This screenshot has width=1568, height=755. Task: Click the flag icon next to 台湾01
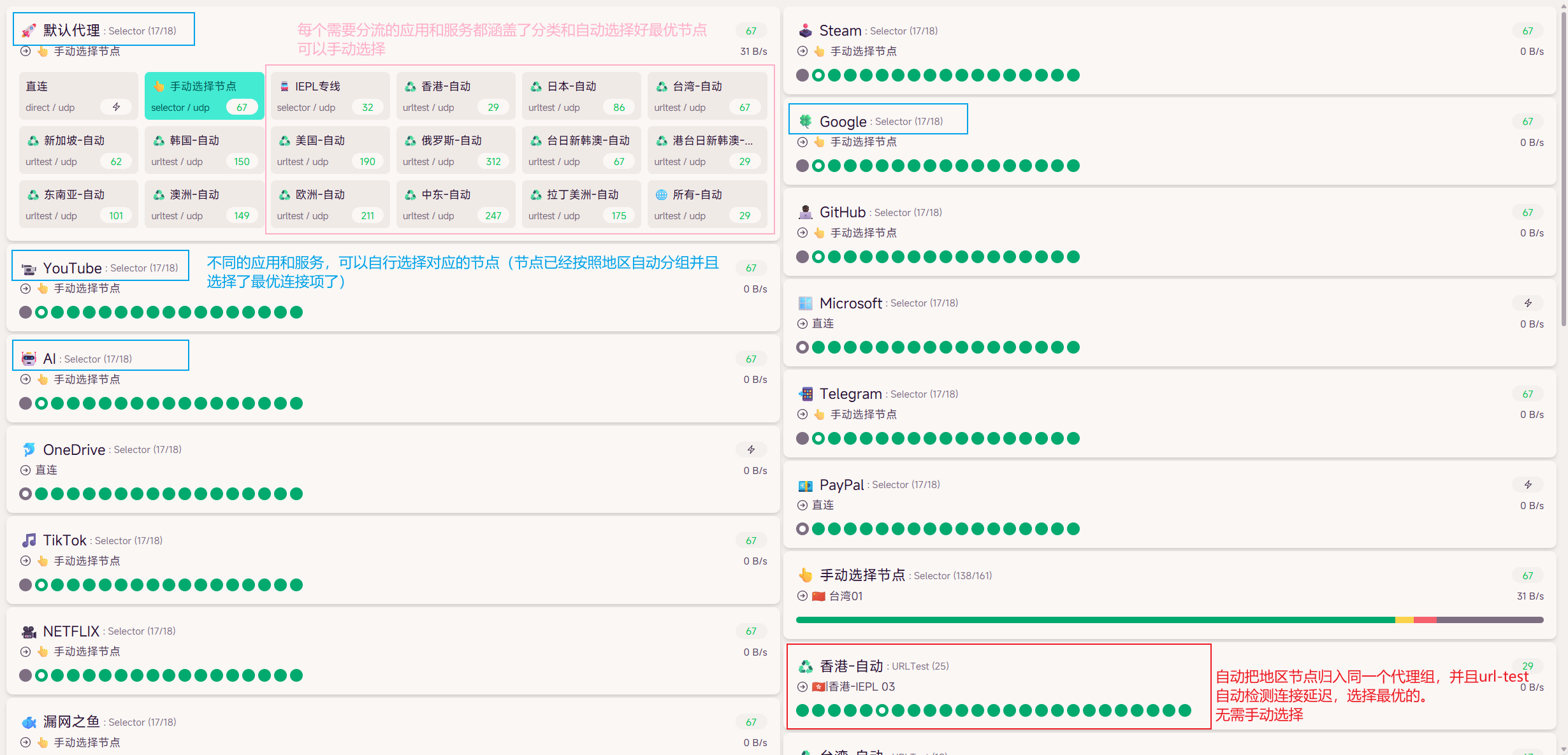pos(818,596)
